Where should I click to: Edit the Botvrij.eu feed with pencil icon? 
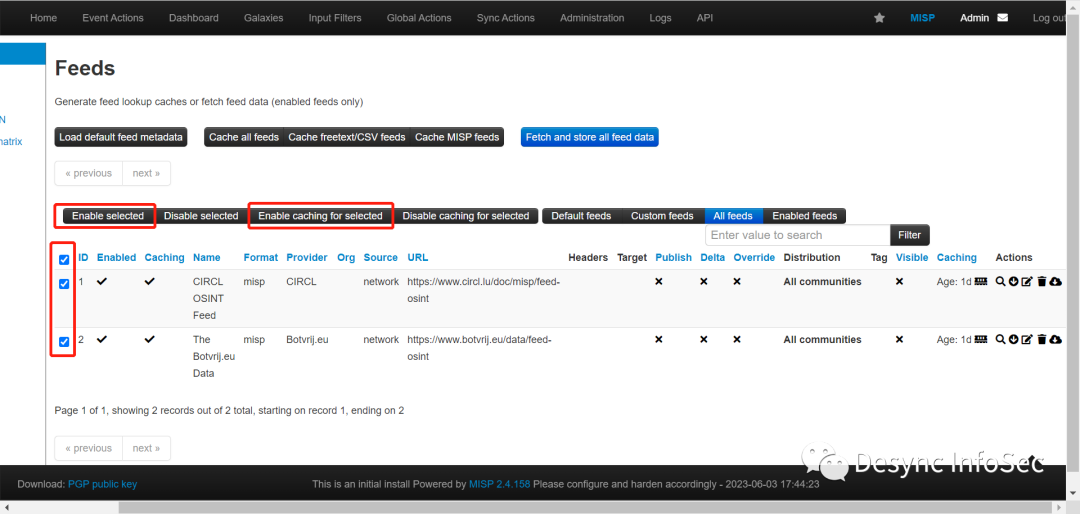(1027, 339)
